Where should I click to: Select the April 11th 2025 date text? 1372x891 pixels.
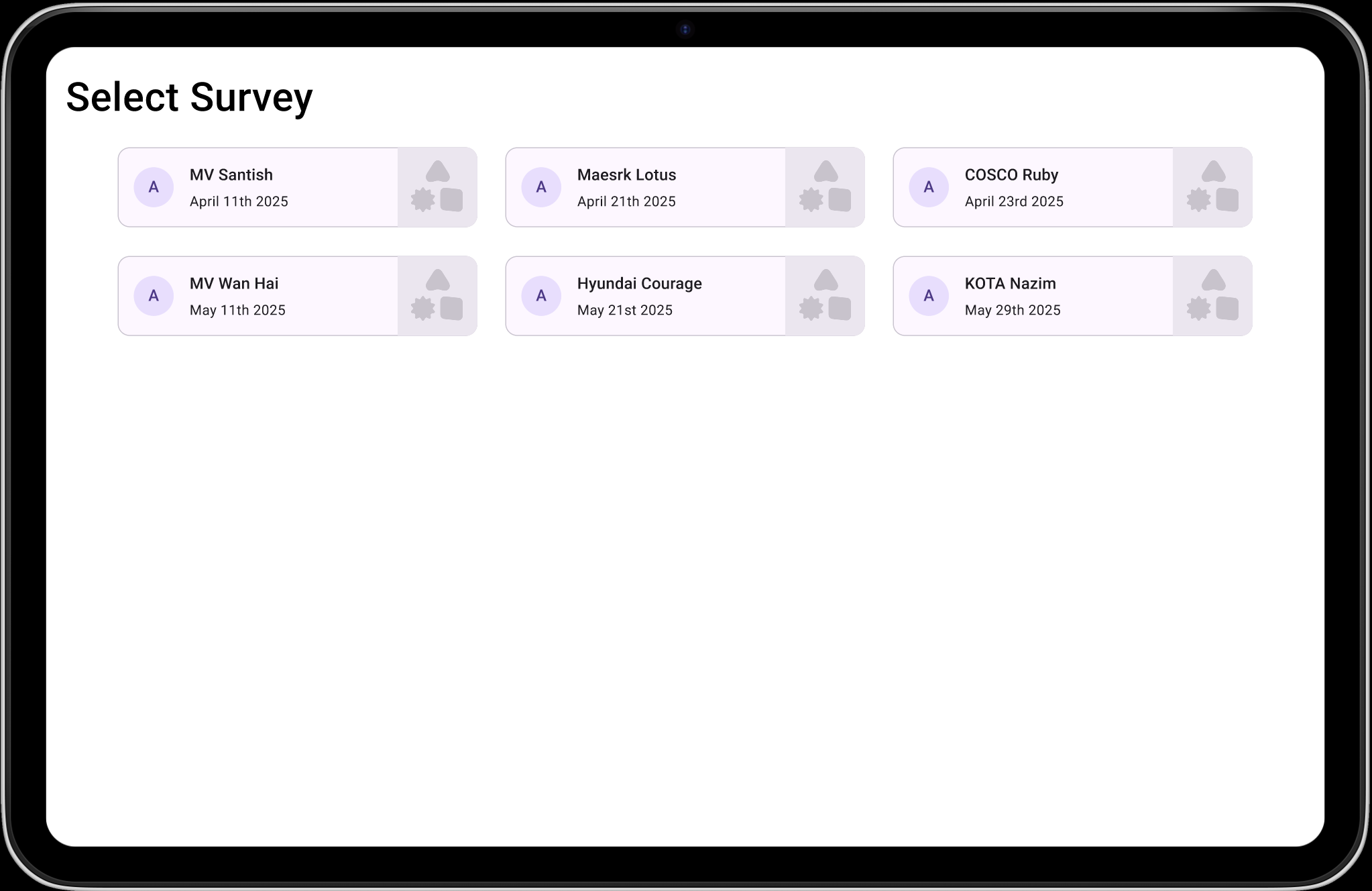[x=239, y=202]
